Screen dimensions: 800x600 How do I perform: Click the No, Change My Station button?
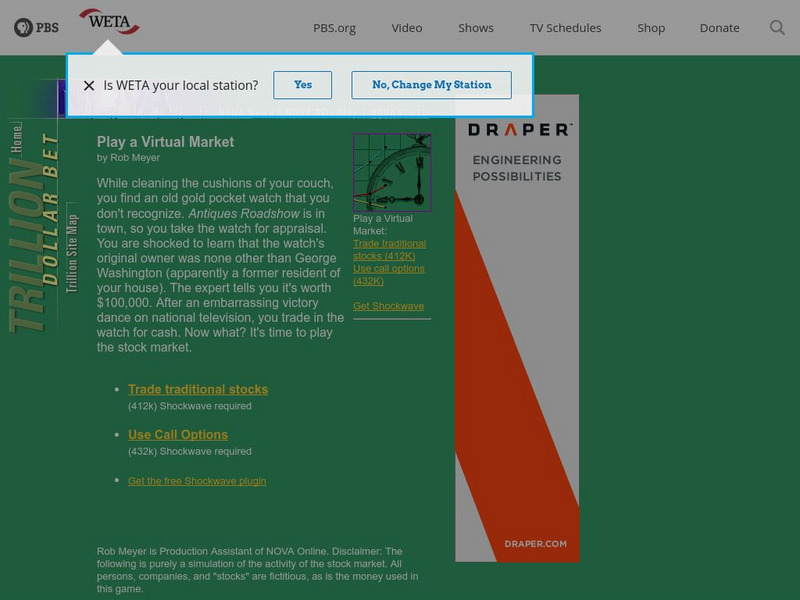[430, 85]
